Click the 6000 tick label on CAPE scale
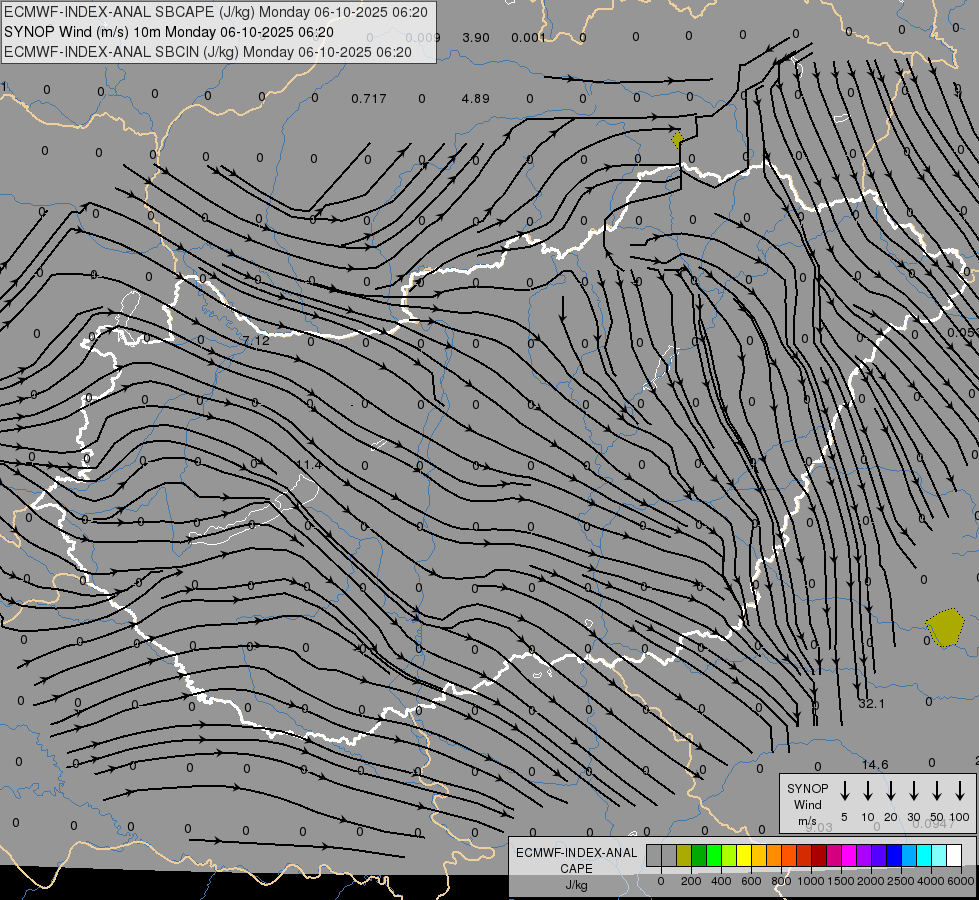Screen dimensions: 979x900 click(961, 882)
